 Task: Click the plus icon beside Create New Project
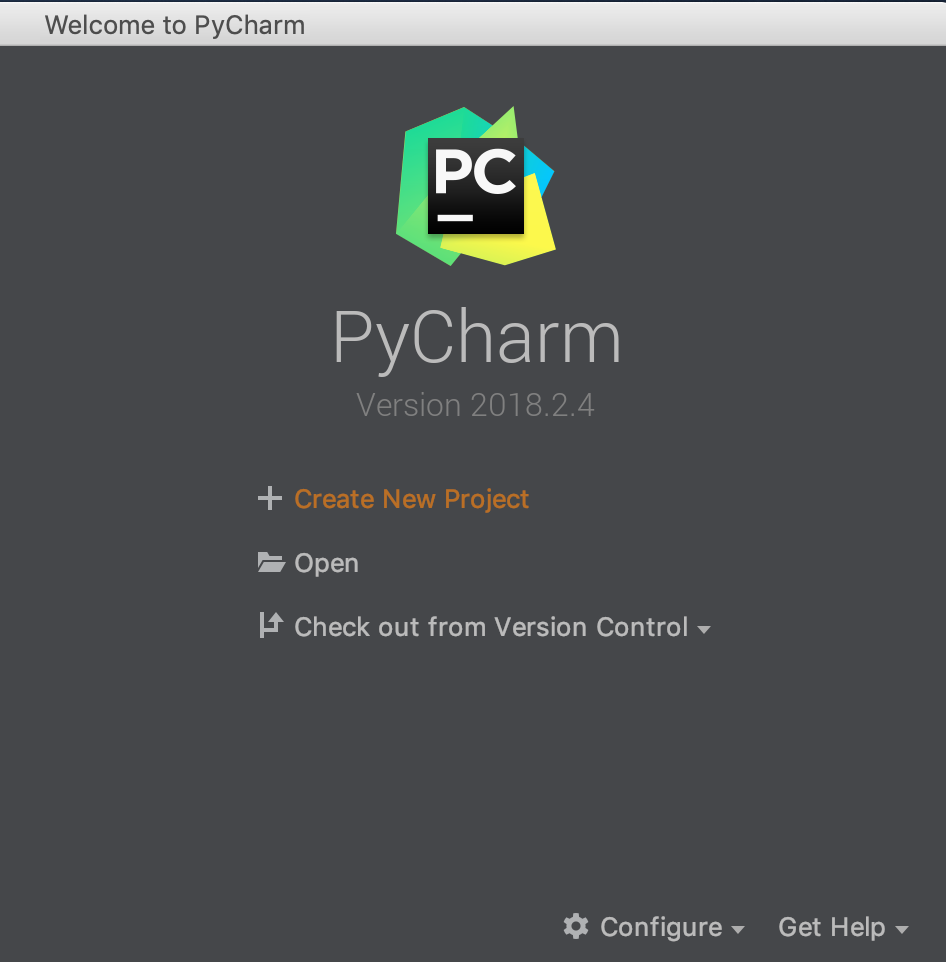tap(269, 498)
